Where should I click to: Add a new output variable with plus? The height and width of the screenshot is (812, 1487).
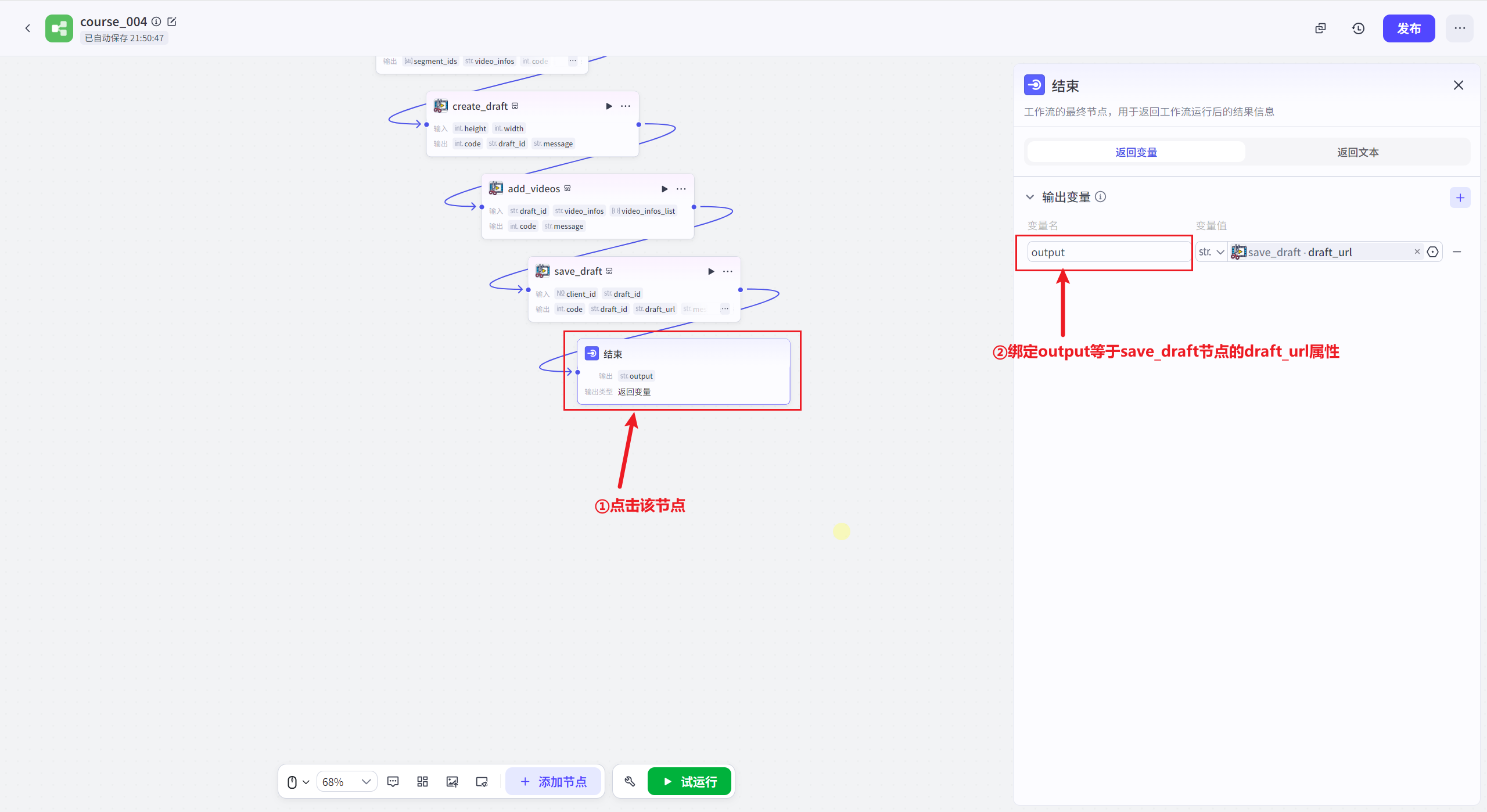pyautogui.click(x=1460, y=197)
